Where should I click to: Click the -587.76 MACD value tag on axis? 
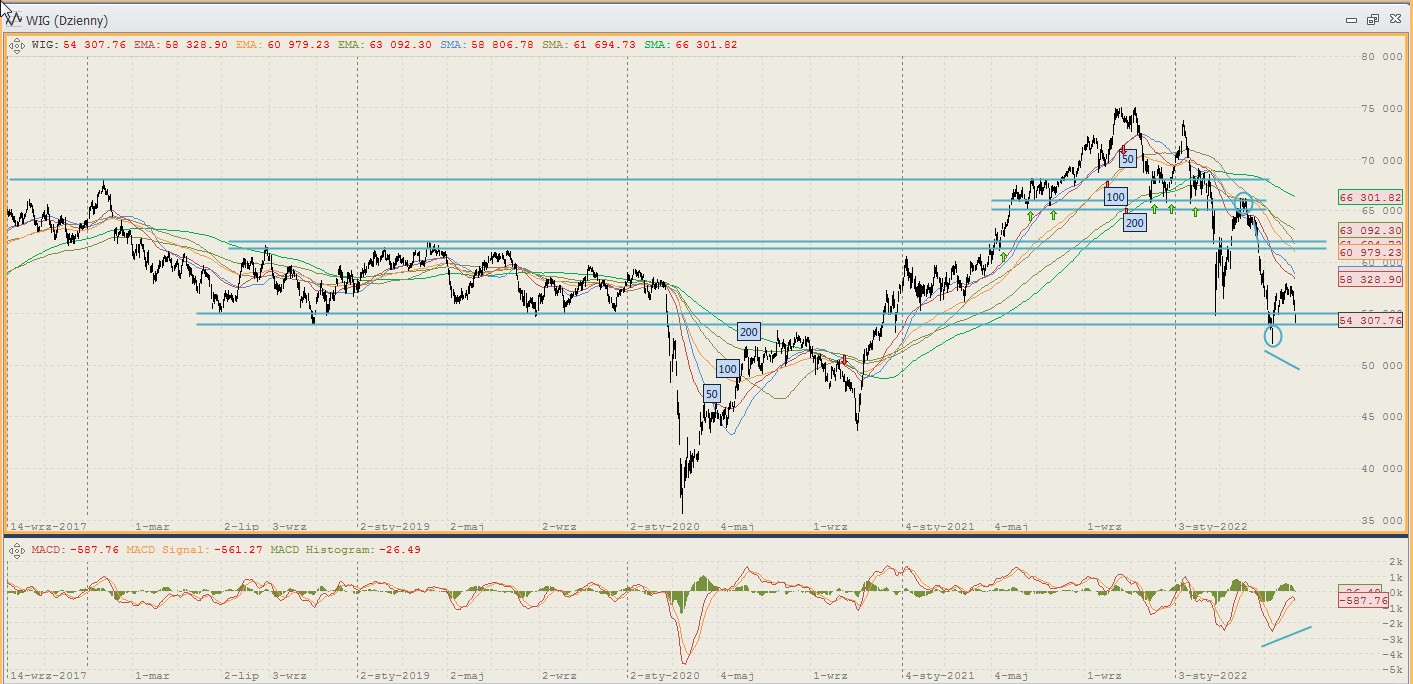pos(1364,601)
